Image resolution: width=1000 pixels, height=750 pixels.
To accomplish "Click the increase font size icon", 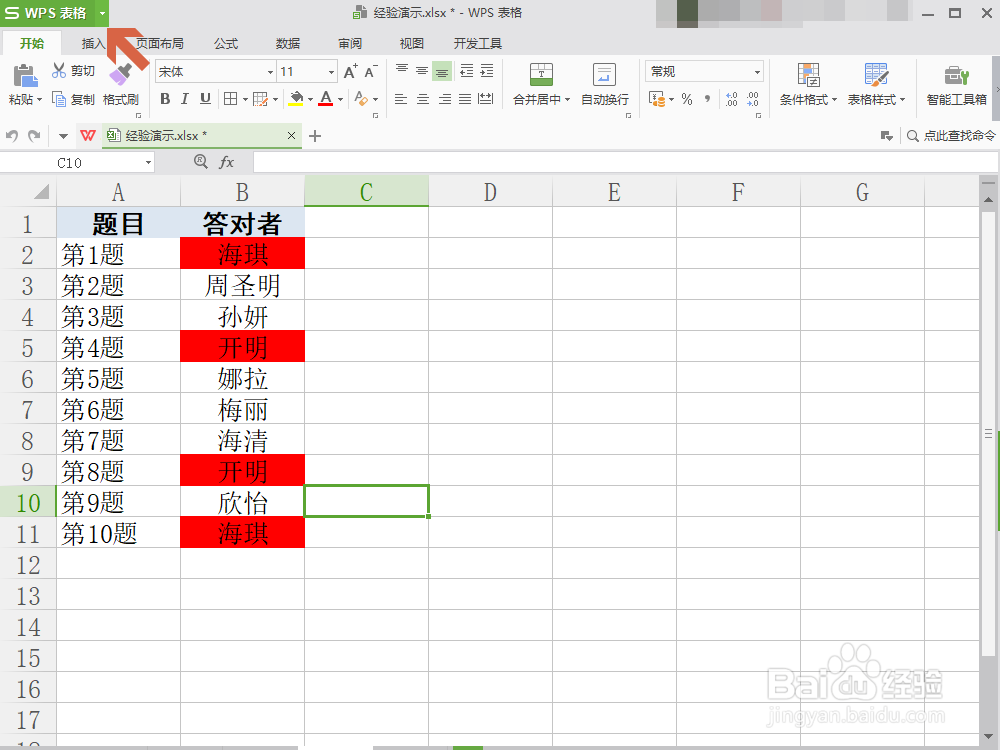I will (x=352, y=70).
